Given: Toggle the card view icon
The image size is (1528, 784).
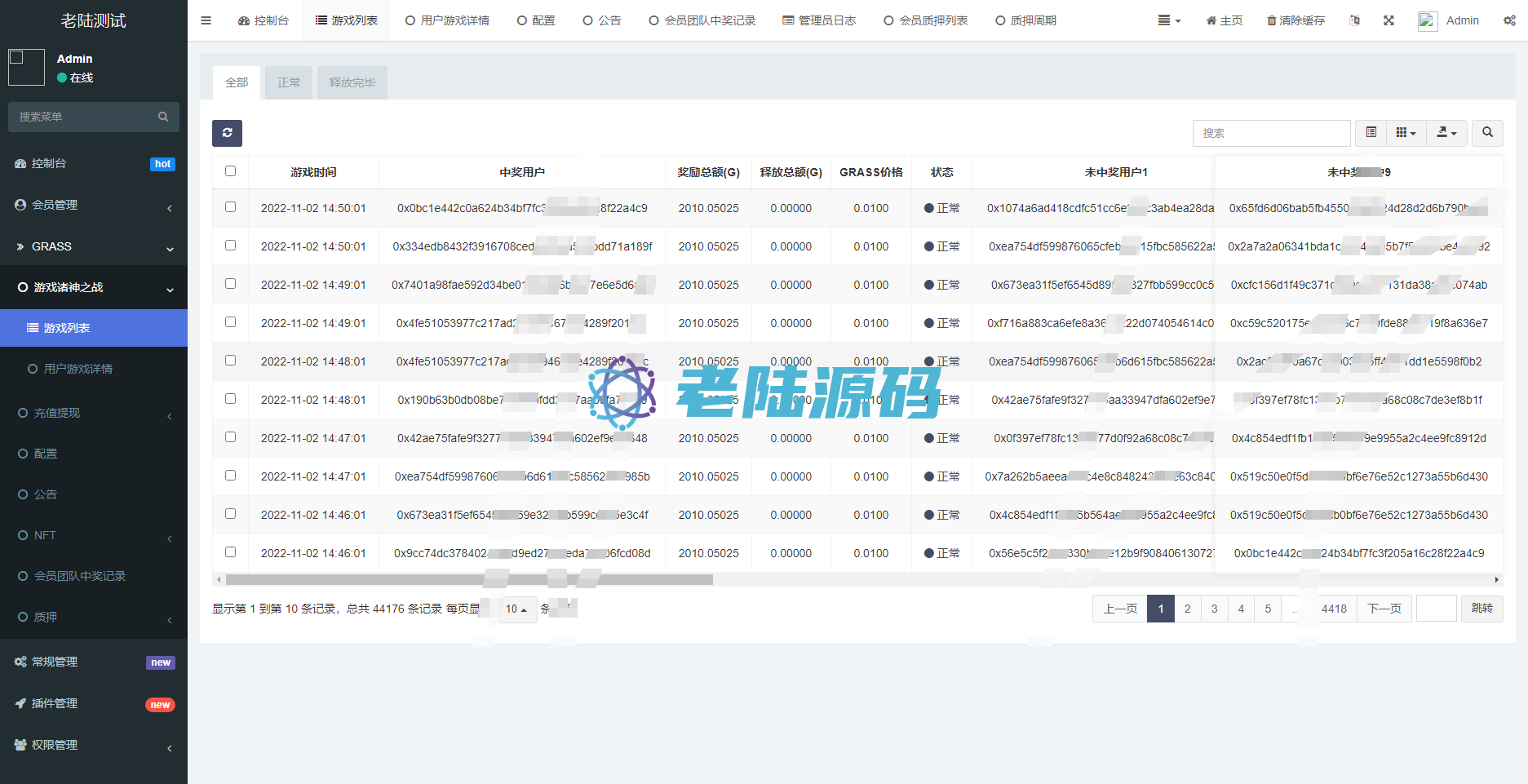Looking at the screenshot, I should click(1371, 133).
